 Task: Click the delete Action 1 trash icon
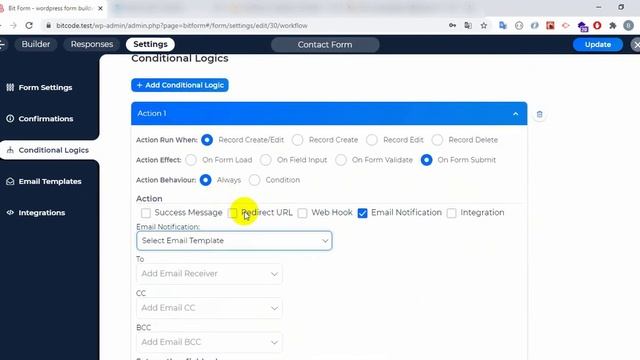[x=539, y=115]
